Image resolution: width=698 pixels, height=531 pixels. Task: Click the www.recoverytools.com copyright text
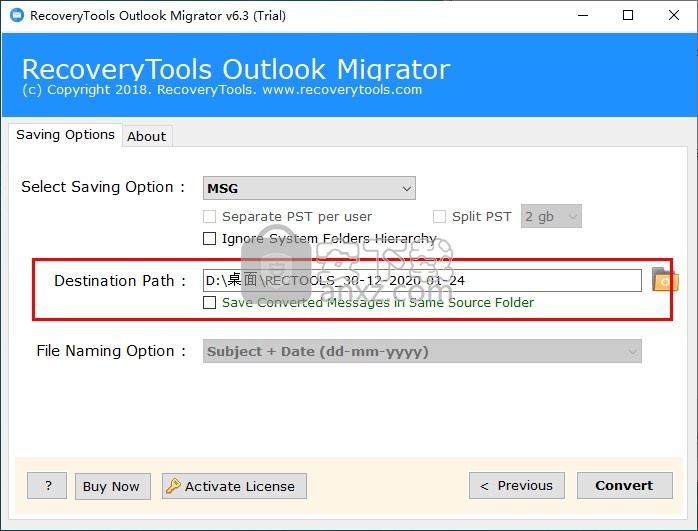click(x=222, y=89)
